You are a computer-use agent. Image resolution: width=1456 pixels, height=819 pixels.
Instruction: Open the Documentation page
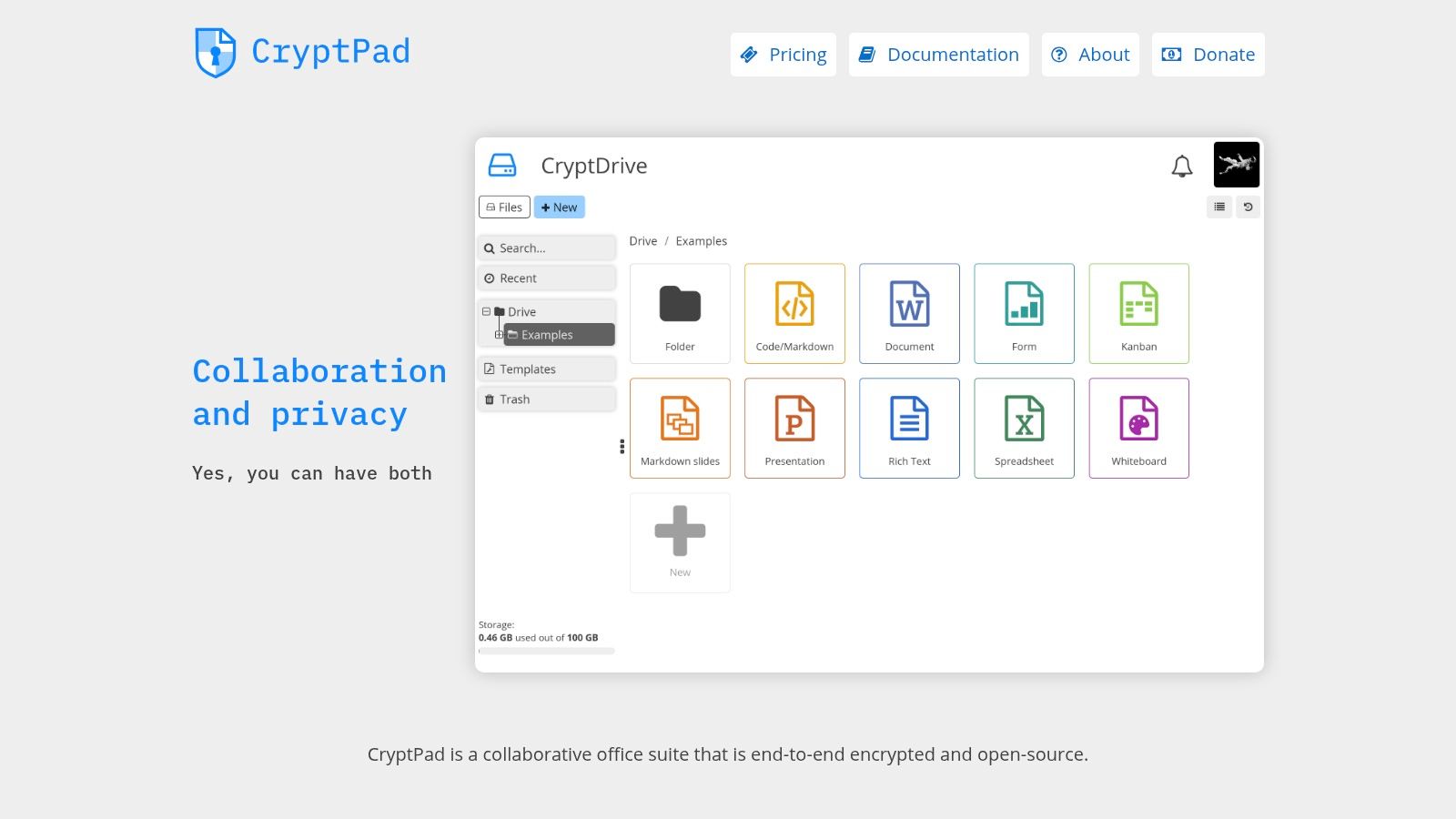click(938, 55)
